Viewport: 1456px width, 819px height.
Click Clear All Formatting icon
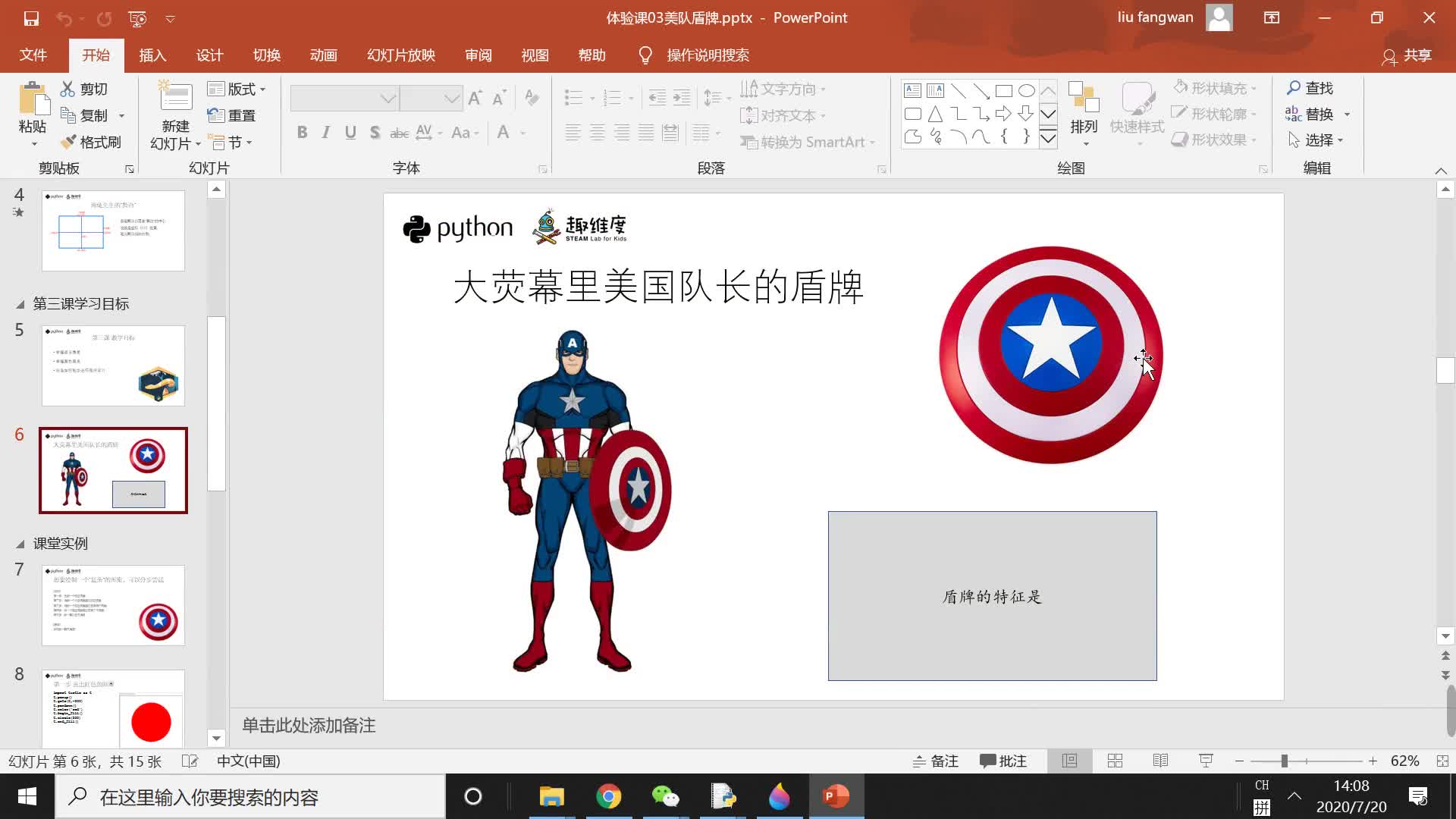(532, 98)
